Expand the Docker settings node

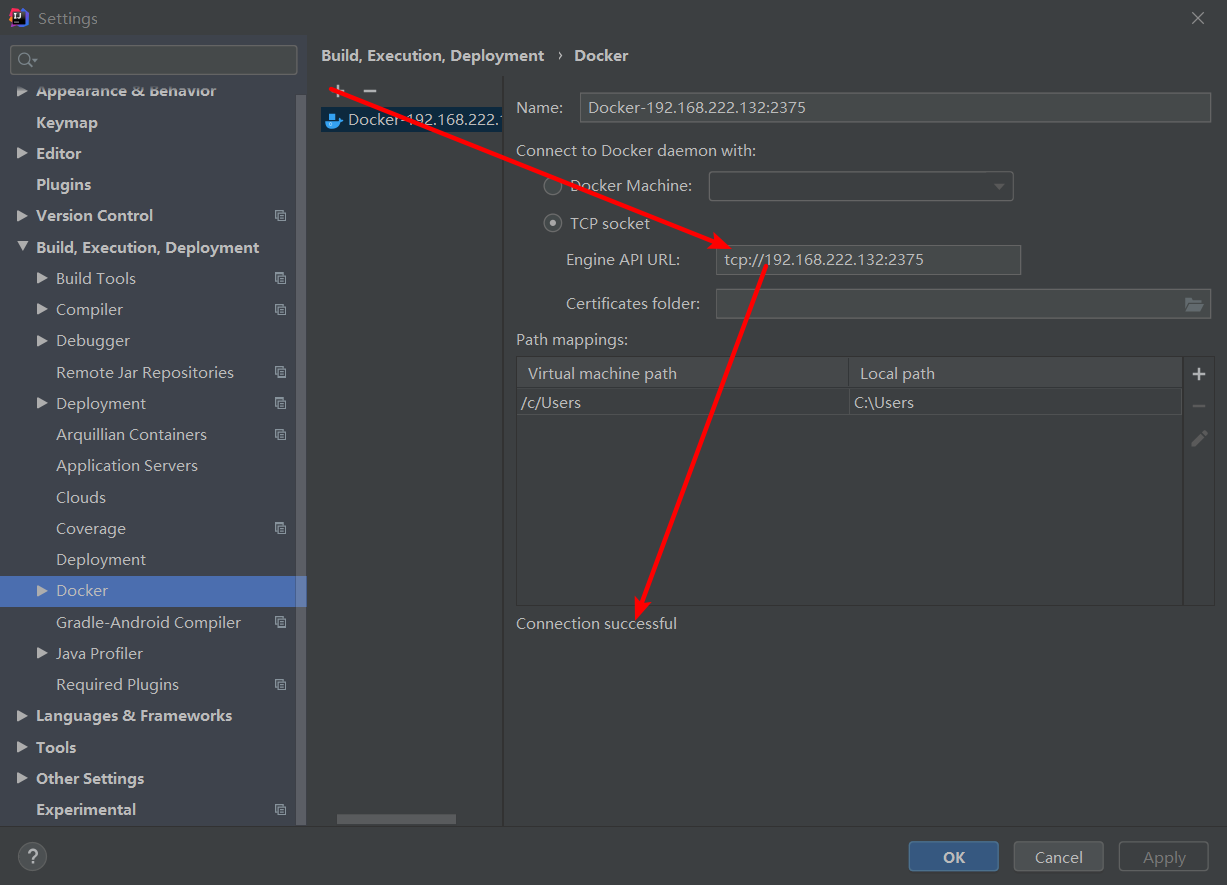coord(42,591)
